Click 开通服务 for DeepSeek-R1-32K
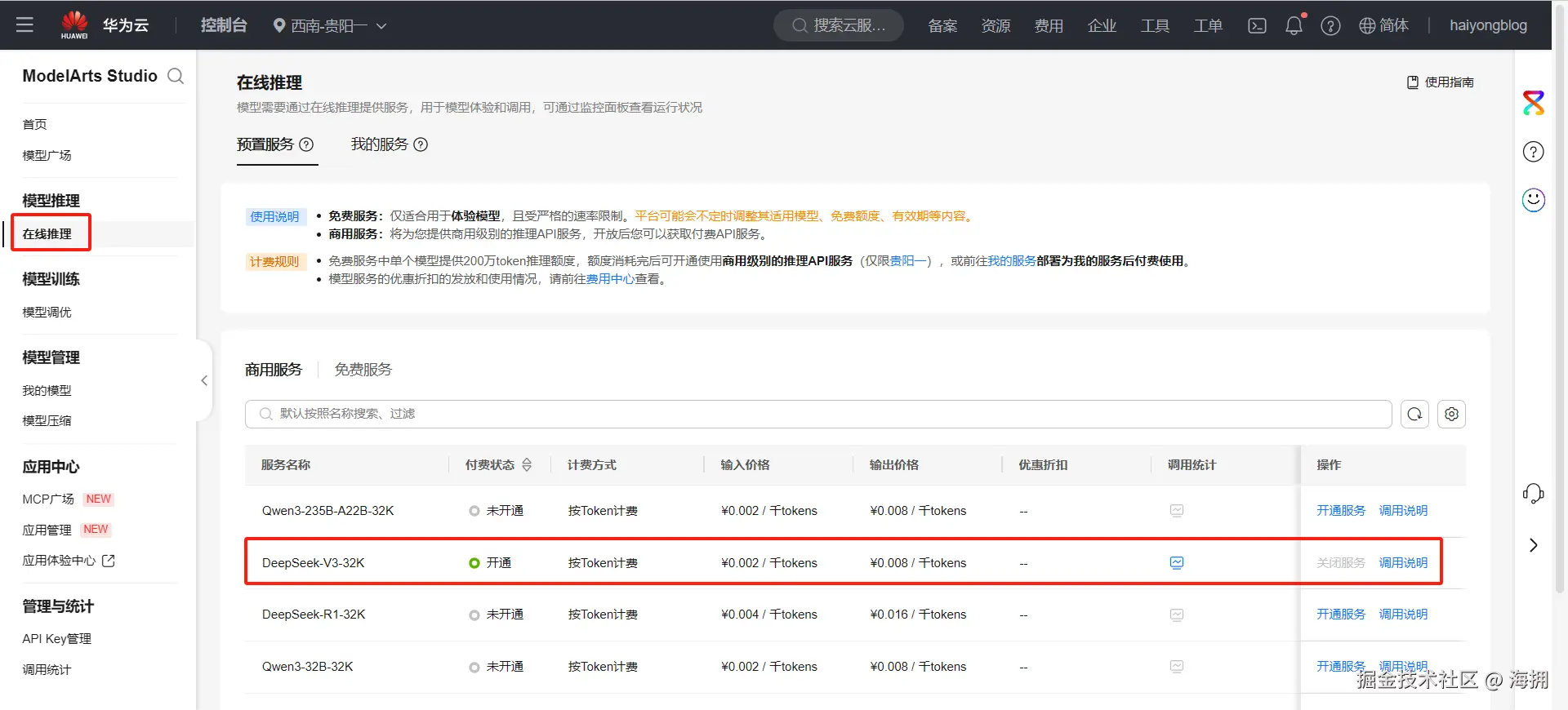Image resolution: width=1568 pixels, height=710 pixels. pyautogui.click(x=1341, y=615)
